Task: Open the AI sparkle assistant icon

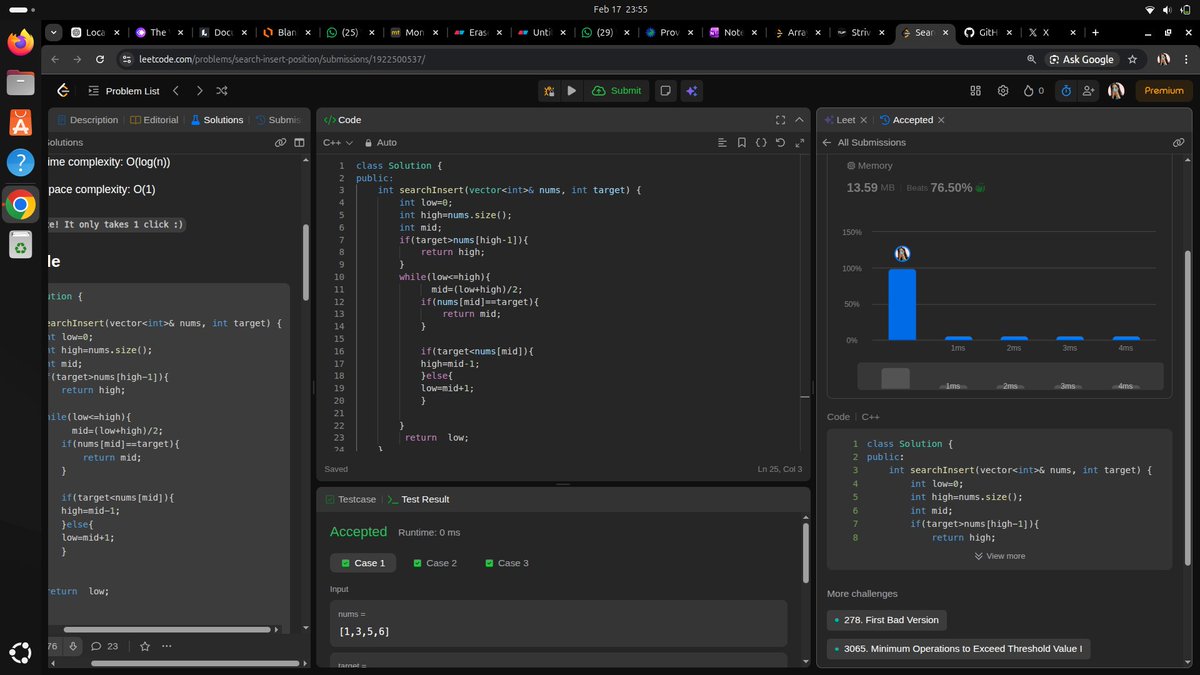Action: 691,90
